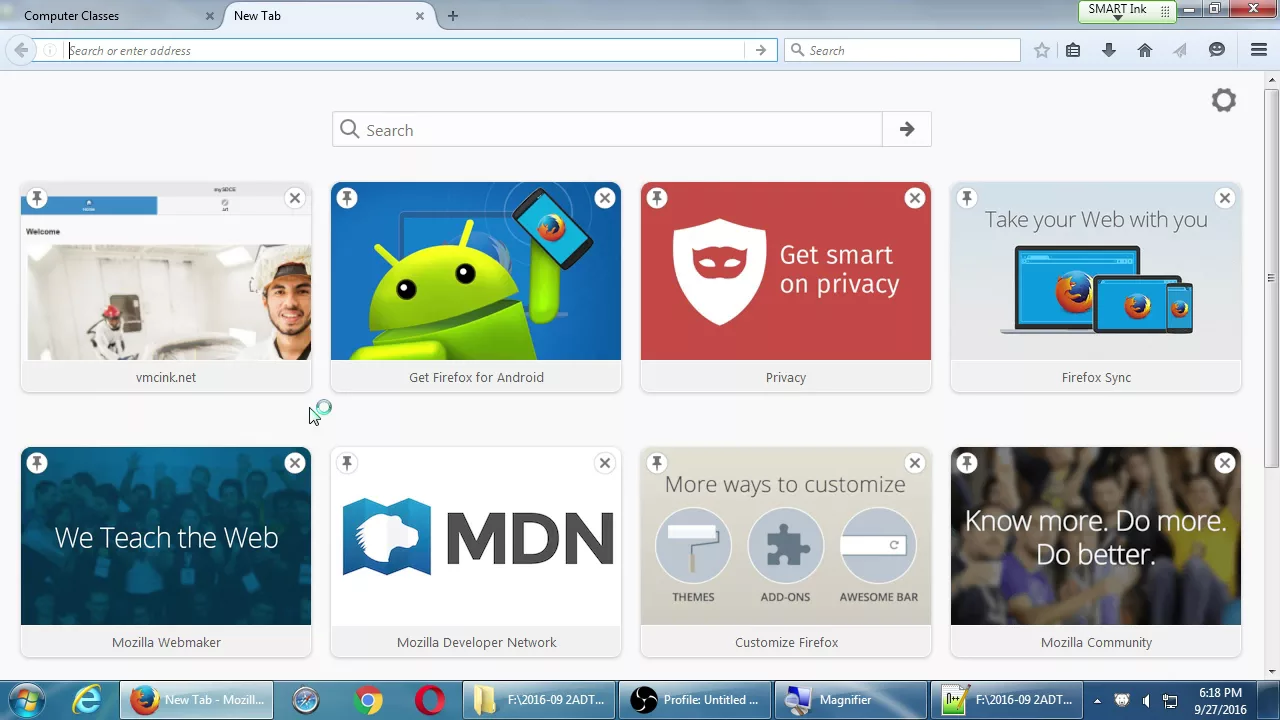Open the Get Firefox for Android tile

[476, 287]
